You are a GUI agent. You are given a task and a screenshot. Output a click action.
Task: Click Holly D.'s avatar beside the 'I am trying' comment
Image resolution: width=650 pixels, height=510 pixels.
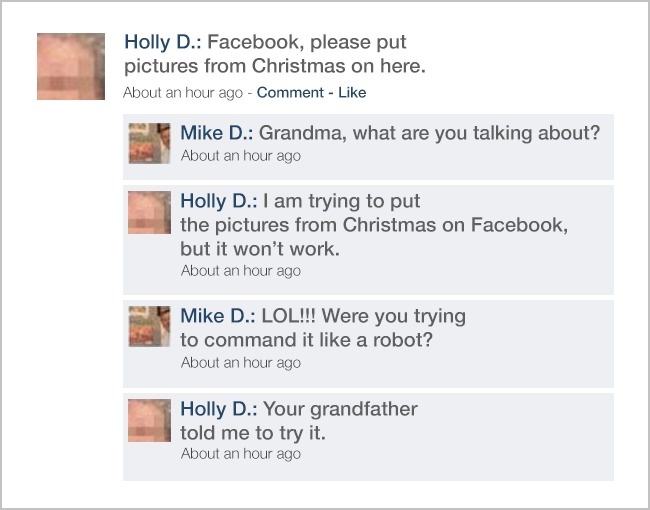(x=150, y=213)
